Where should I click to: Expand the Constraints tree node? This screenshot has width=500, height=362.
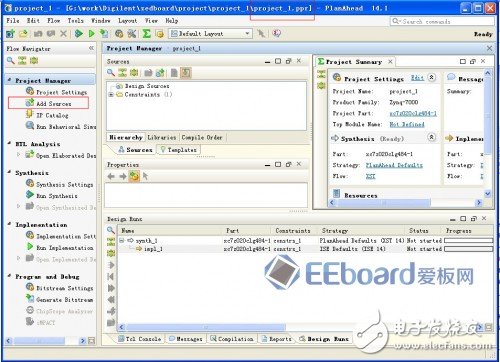click(x=111, y=95)
